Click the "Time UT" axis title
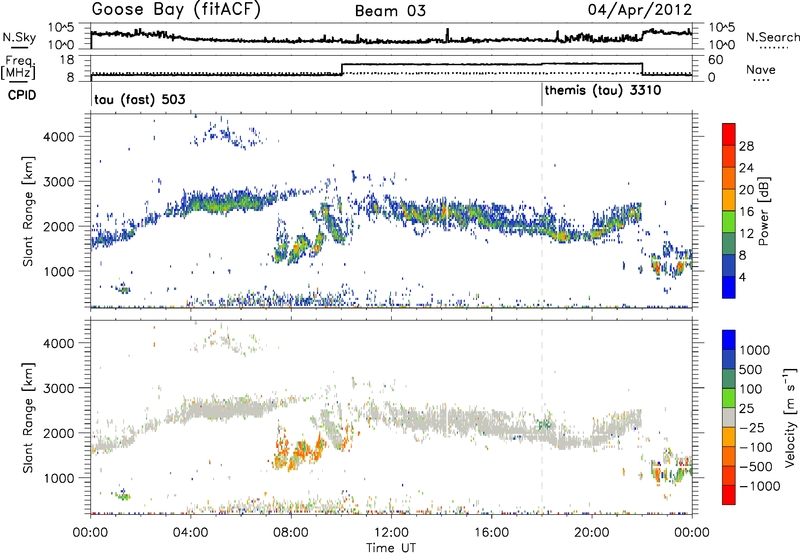This screenshot has height=554, width=800. tap(391, 548)
